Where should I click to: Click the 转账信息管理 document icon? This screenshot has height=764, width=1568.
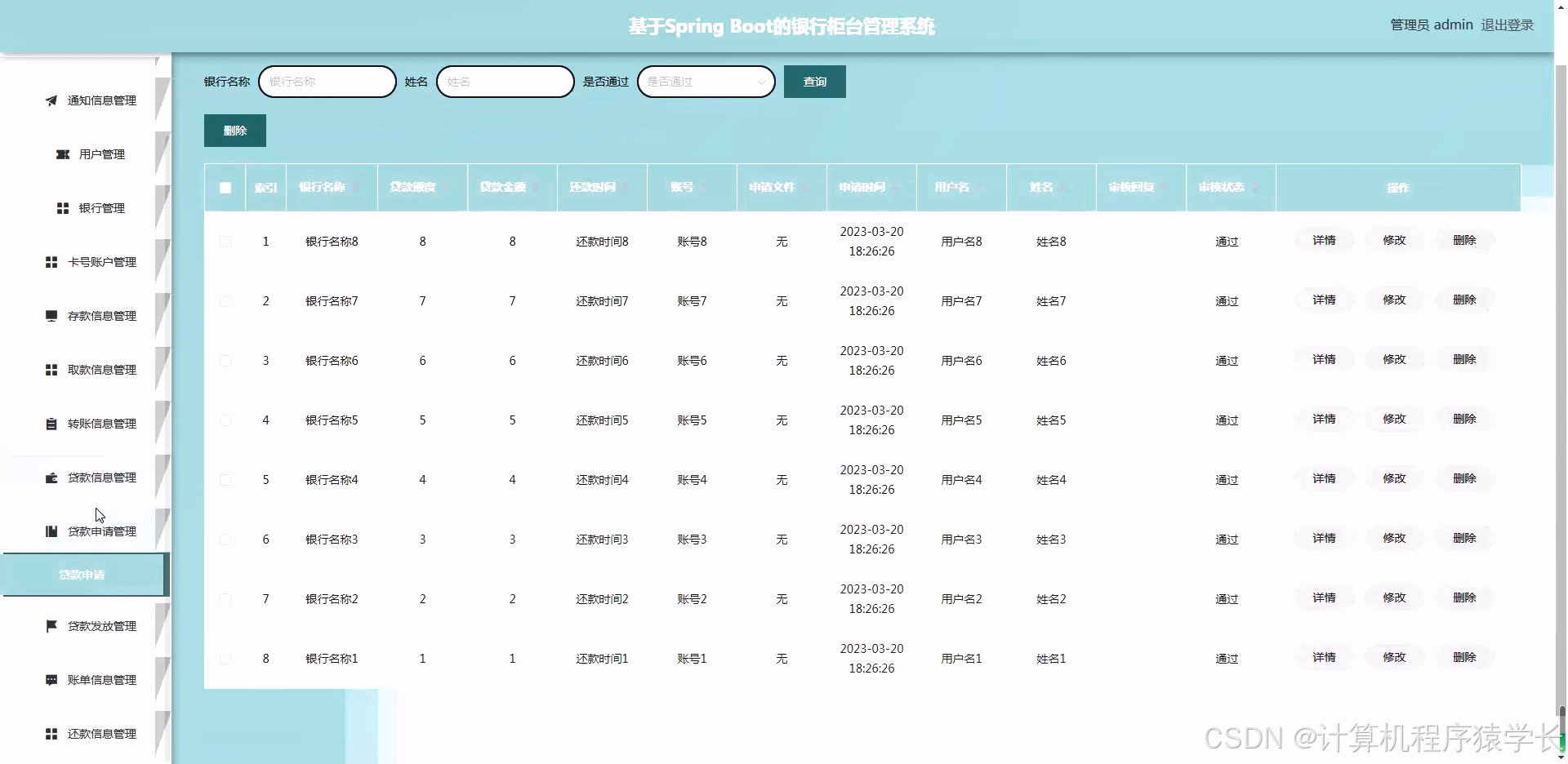[51, 423]
